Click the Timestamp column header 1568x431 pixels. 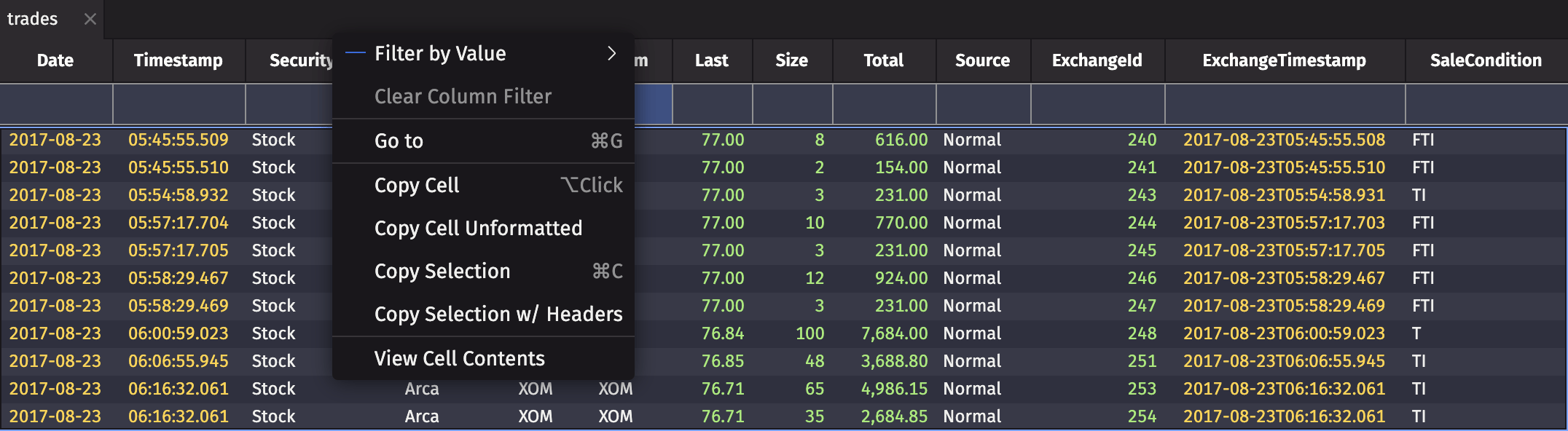(x=179, y=60)
